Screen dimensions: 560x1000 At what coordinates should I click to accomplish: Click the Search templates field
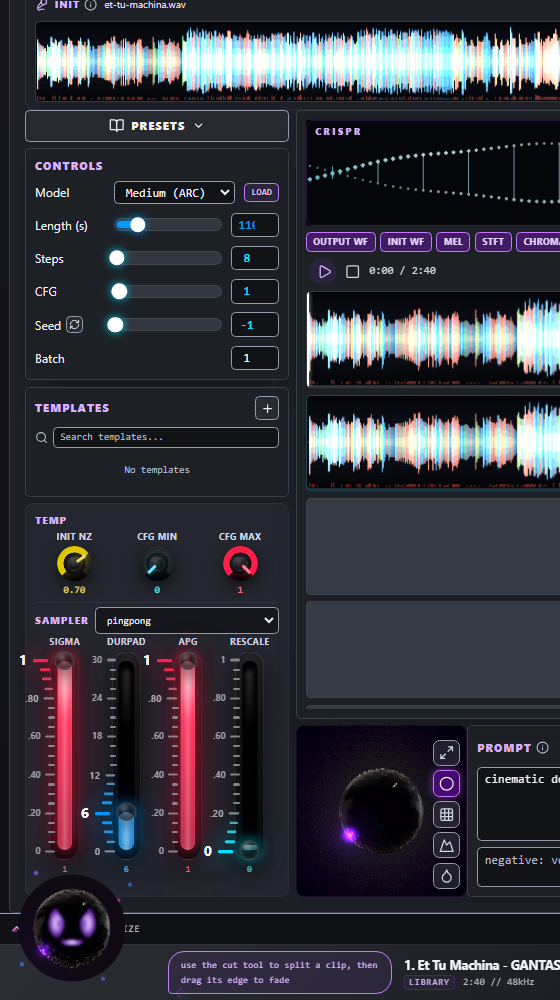[166, 437]
